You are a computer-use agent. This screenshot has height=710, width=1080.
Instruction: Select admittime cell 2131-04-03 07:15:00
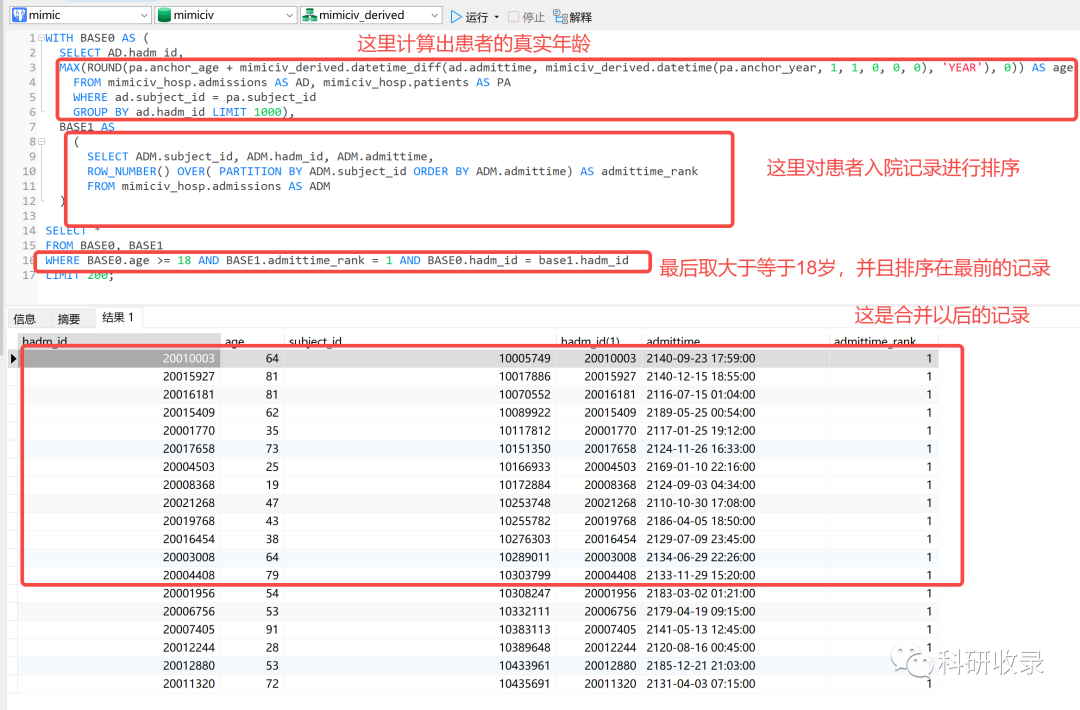735,684
